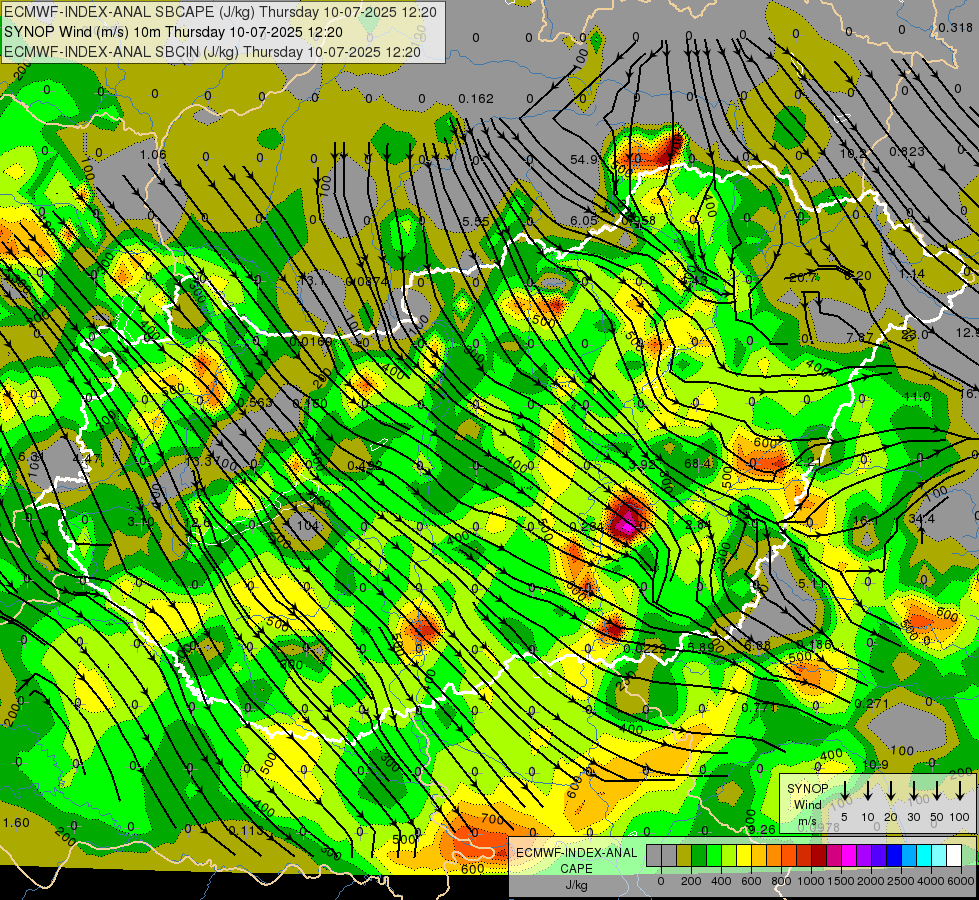Image resolution: width=979 pixels, height=900 pixels.
Task: Pick the olive CAPE legend swatch
Action: coord(684,856)
